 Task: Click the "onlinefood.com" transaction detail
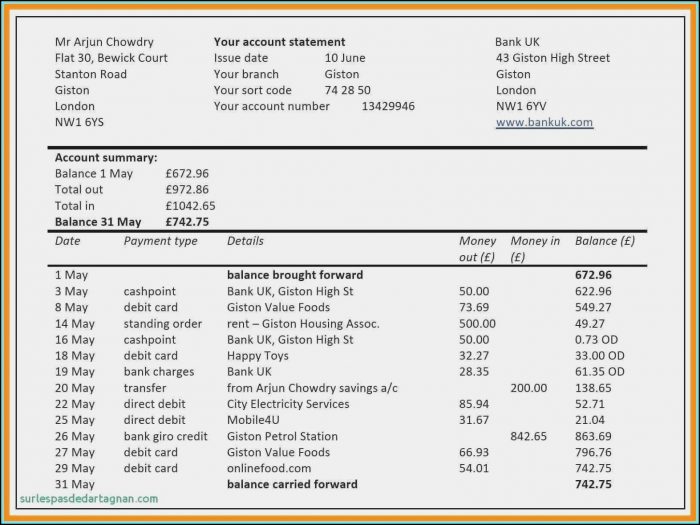[269, 468]
